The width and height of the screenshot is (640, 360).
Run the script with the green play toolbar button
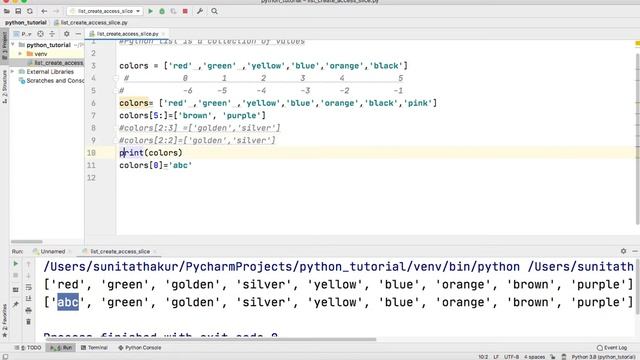pyautogui.click(x=151, y=11)
